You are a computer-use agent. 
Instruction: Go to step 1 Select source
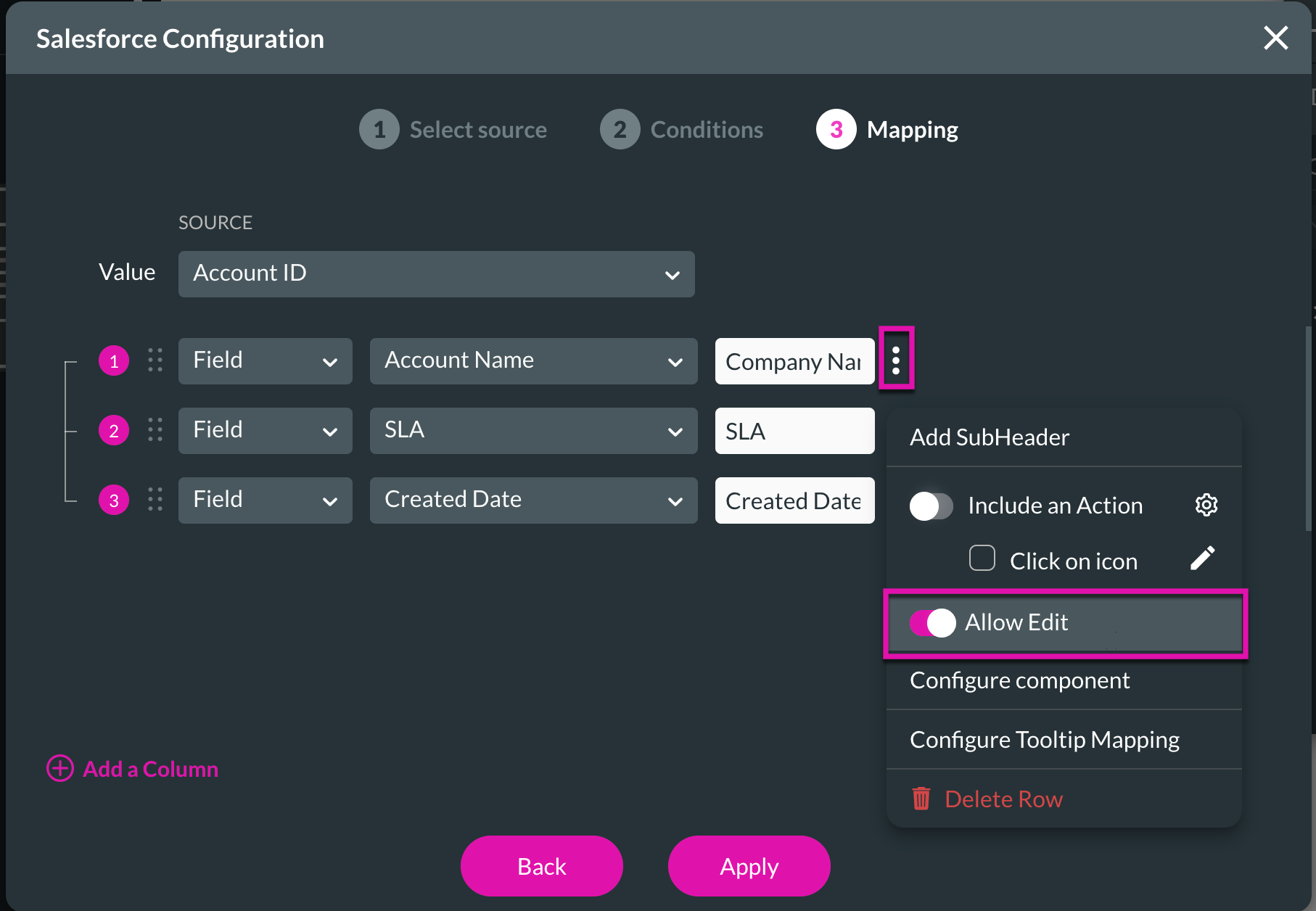[453, 130]
